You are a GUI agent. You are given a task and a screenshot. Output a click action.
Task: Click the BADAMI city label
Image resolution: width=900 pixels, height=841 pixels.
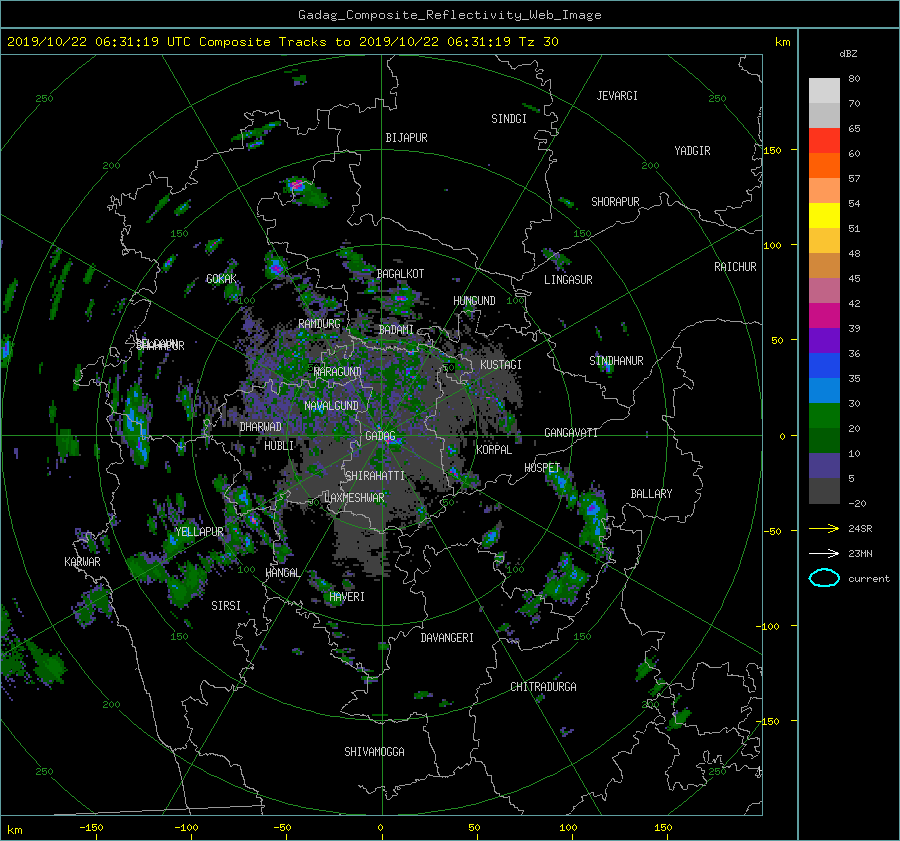point(396,330)
